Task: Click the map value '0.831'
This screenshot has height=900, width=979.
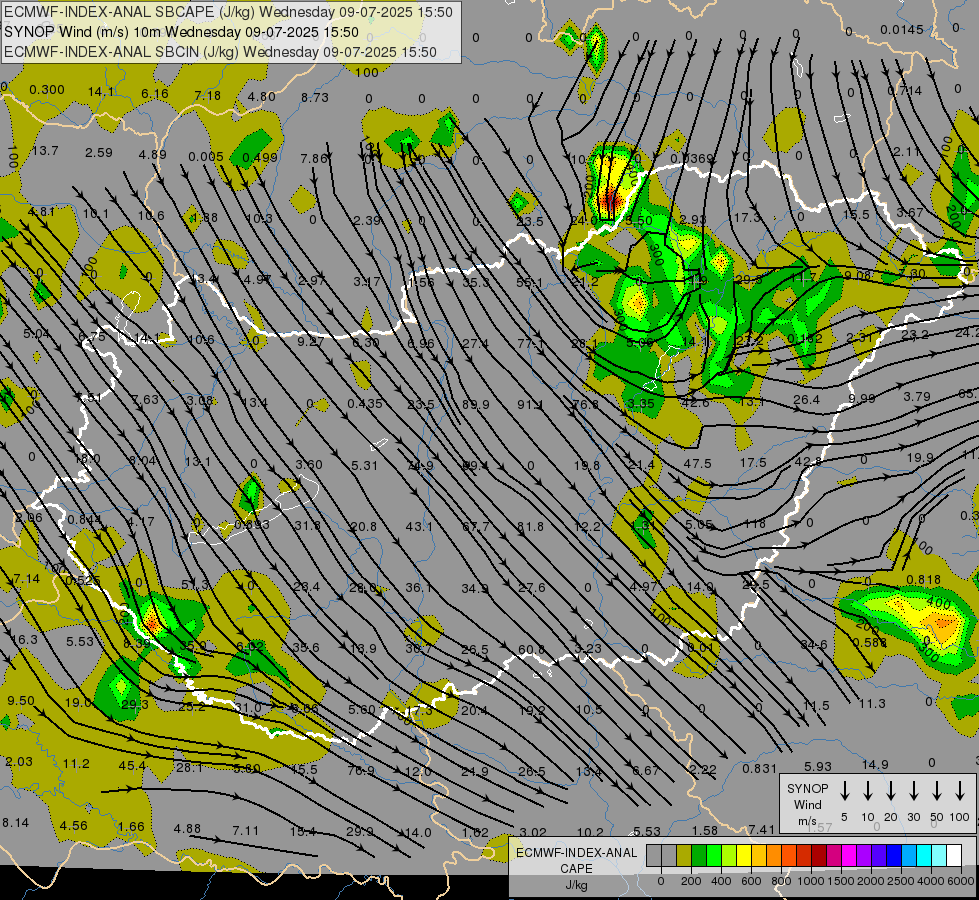Action: 760,769
